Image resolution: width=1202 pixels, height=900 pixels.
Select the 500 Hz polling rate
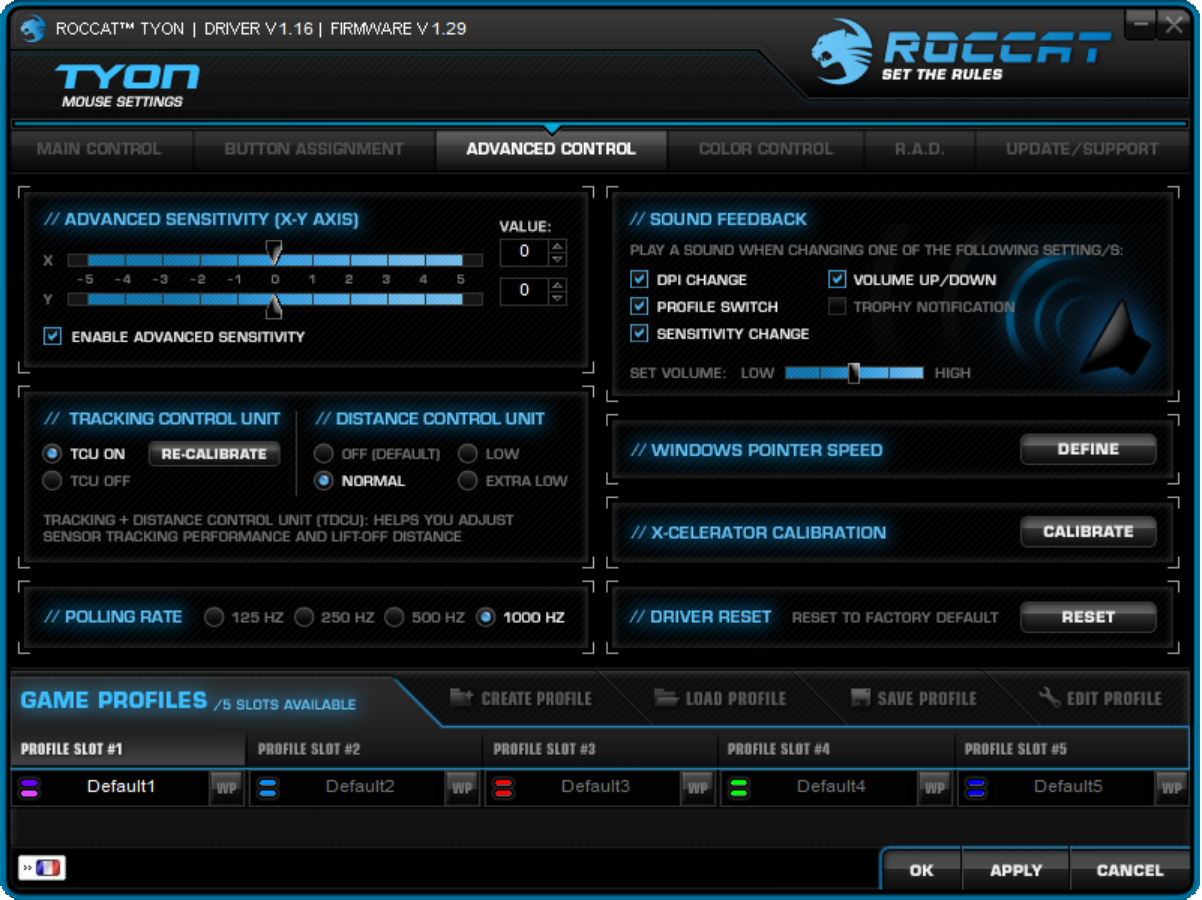click(x=394, y=617)
